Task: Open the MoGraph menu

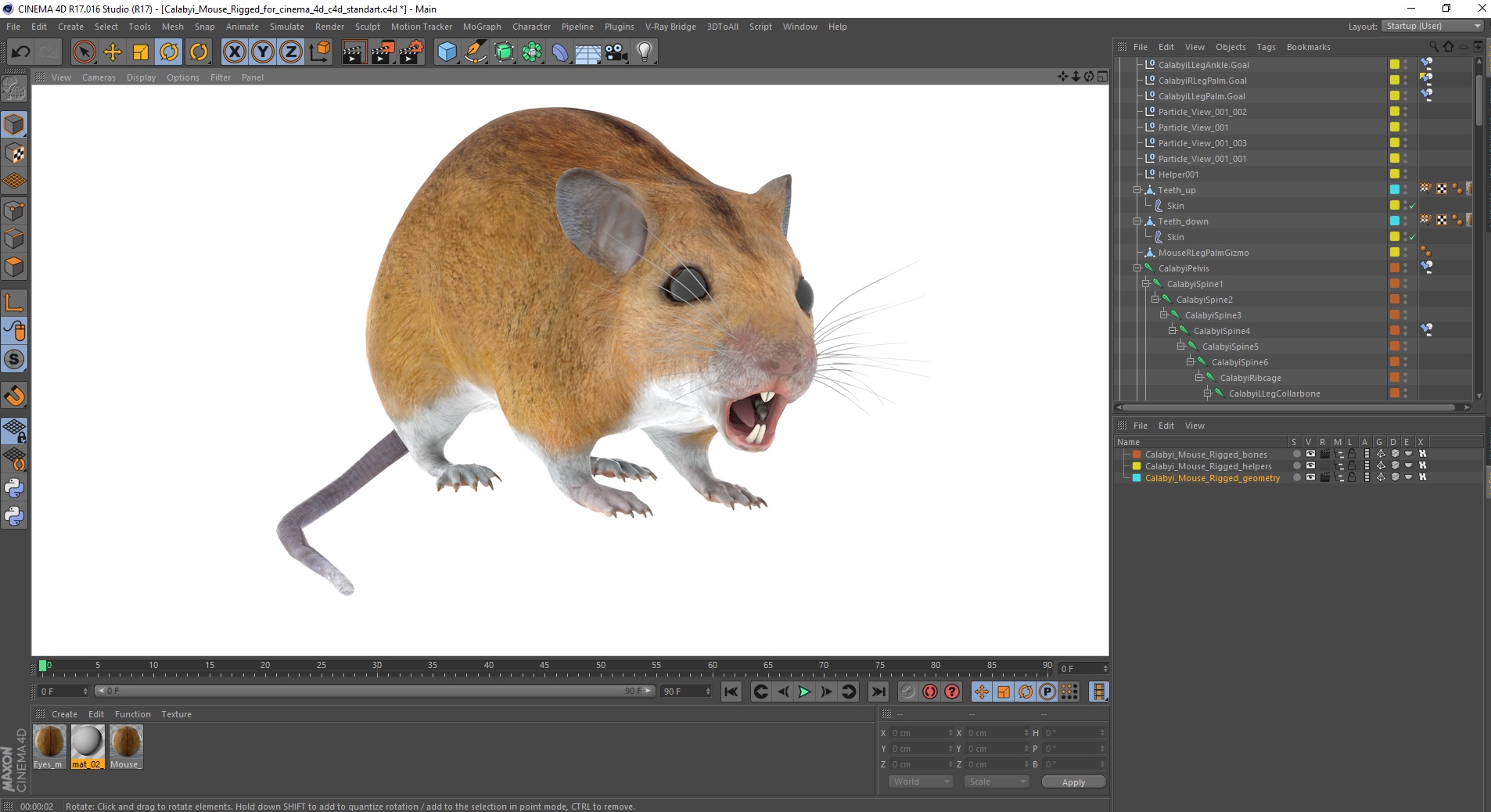Action: pyautogui.click(x=482, y=27)
